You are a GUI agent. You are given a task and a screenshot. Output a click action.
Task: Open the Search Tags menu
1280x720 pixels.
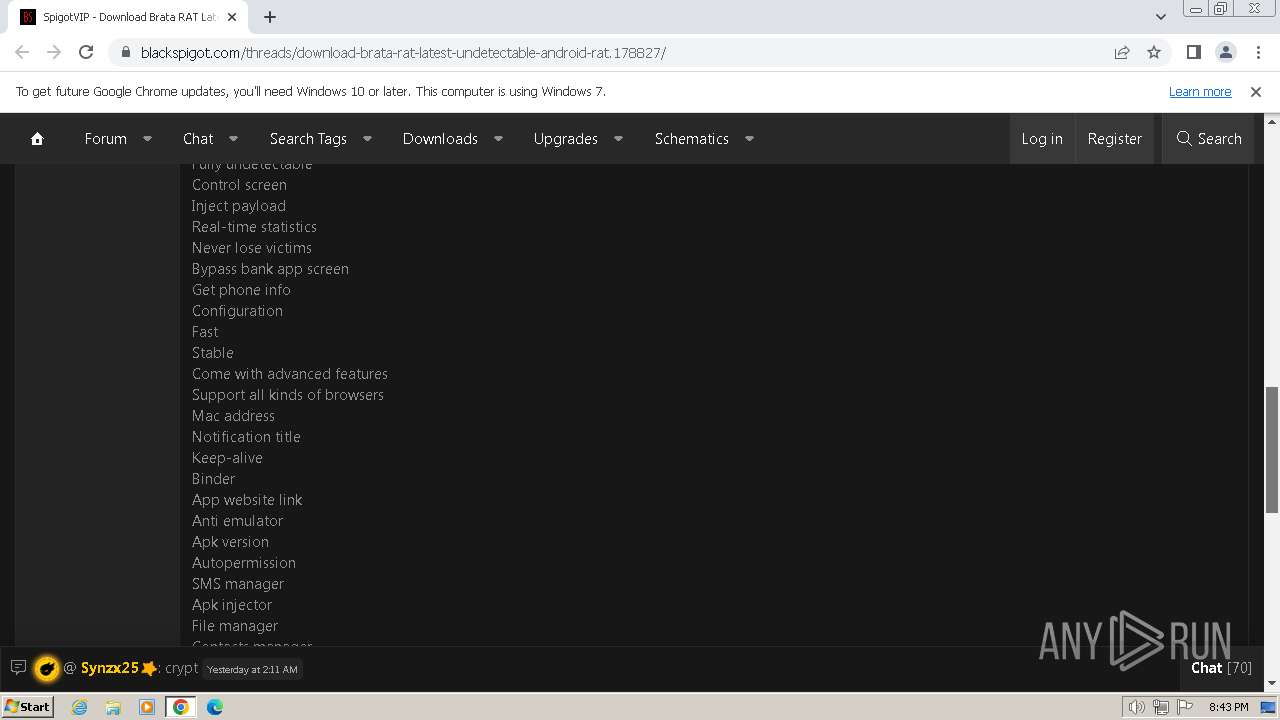[308, 139]
